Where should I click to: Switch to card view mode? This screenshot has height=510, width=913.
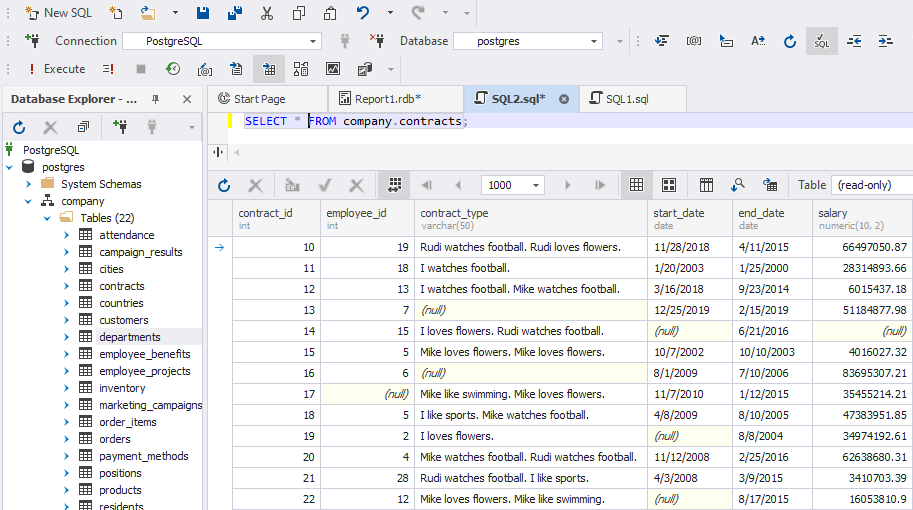click(x=669, y=185)
